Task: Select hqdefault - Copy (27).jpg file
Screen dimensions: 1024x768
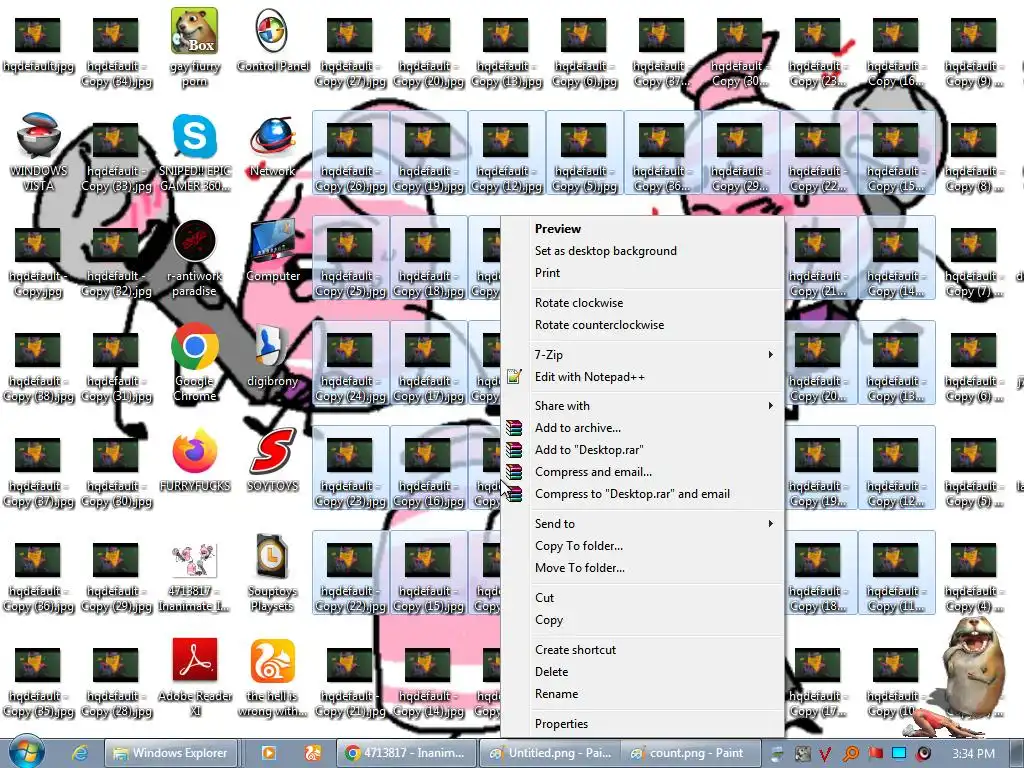Action: pyautogui.click(x=350, y=52)
